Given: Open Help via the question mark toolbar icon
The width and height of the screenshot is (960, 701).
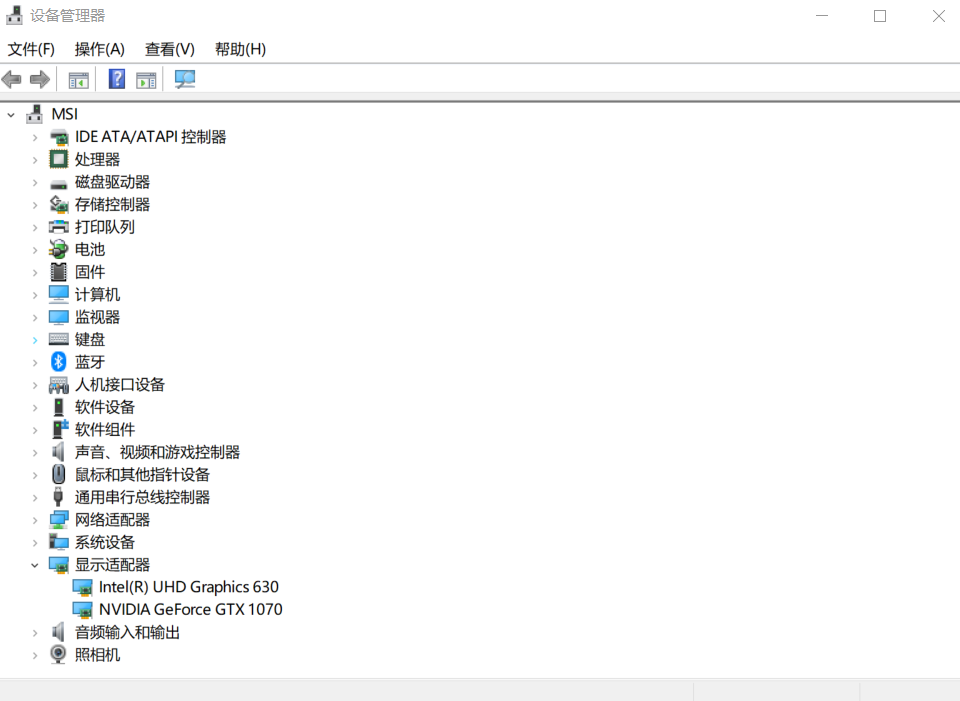Looking at the screenshot, I should click(116, 79).
